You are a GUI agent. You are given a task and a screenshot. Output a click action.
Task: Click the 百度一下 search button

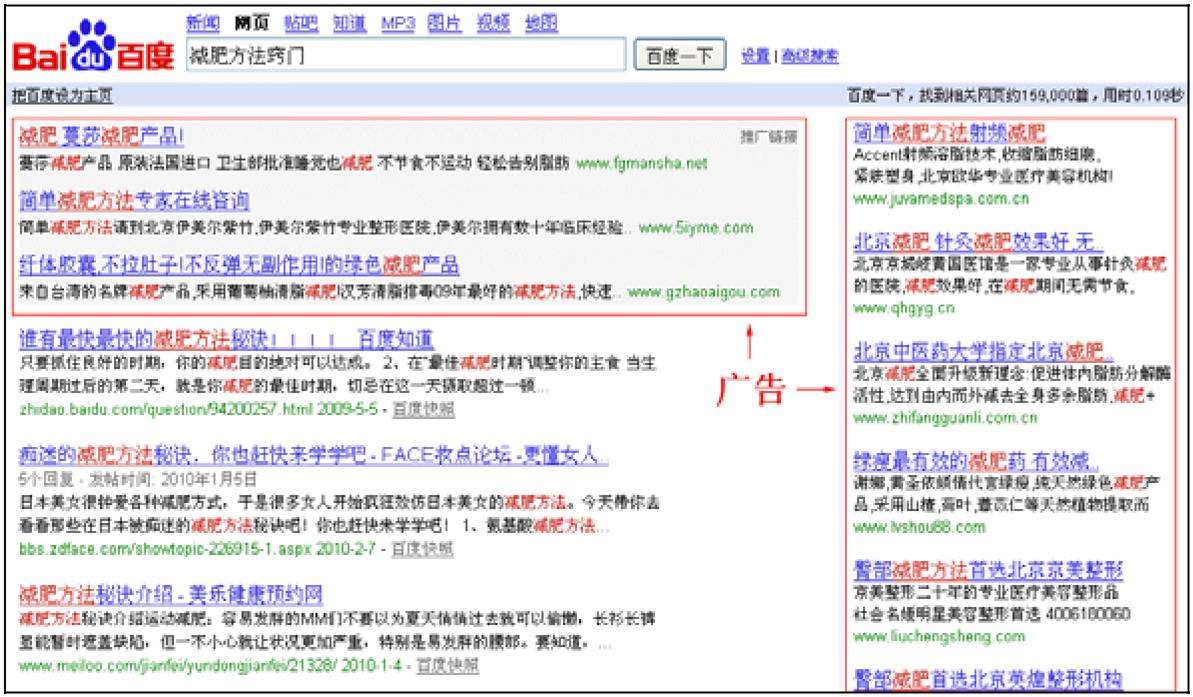[679, 56]
